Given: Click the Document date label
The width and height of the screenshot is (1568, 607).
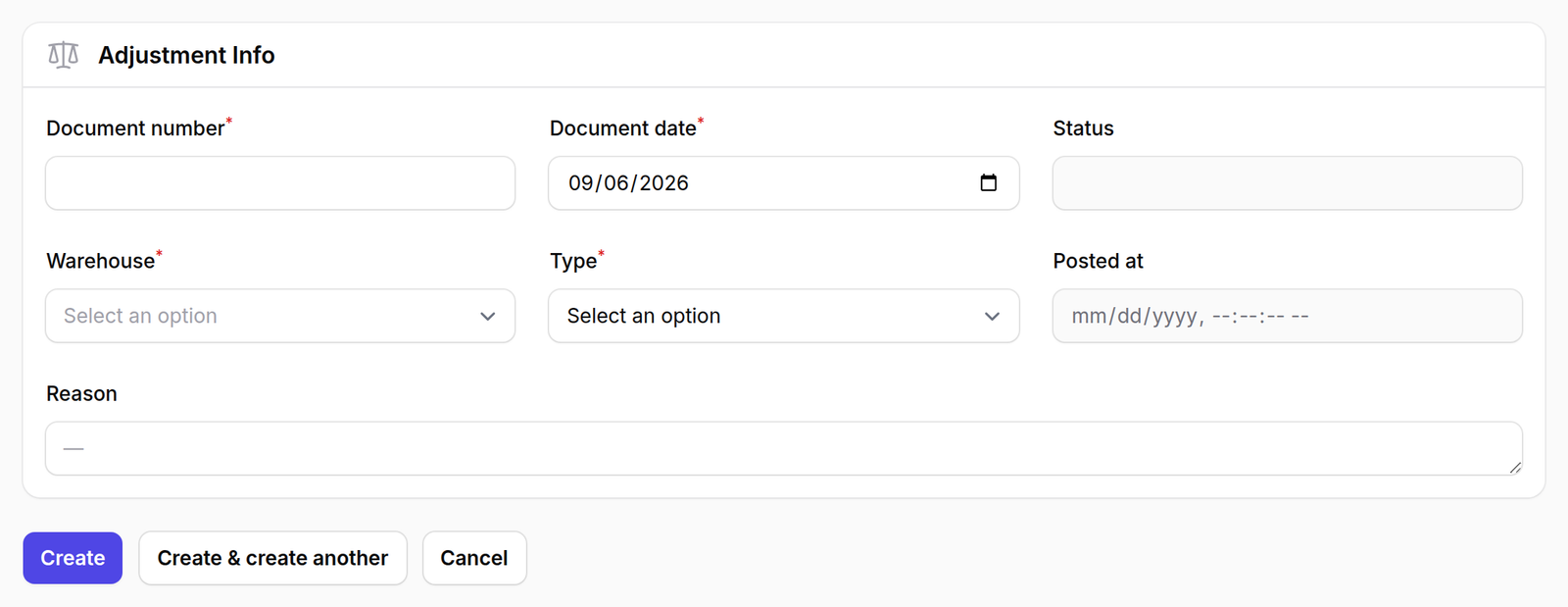Looking at the screenshot, I should (x=623, y=128).
